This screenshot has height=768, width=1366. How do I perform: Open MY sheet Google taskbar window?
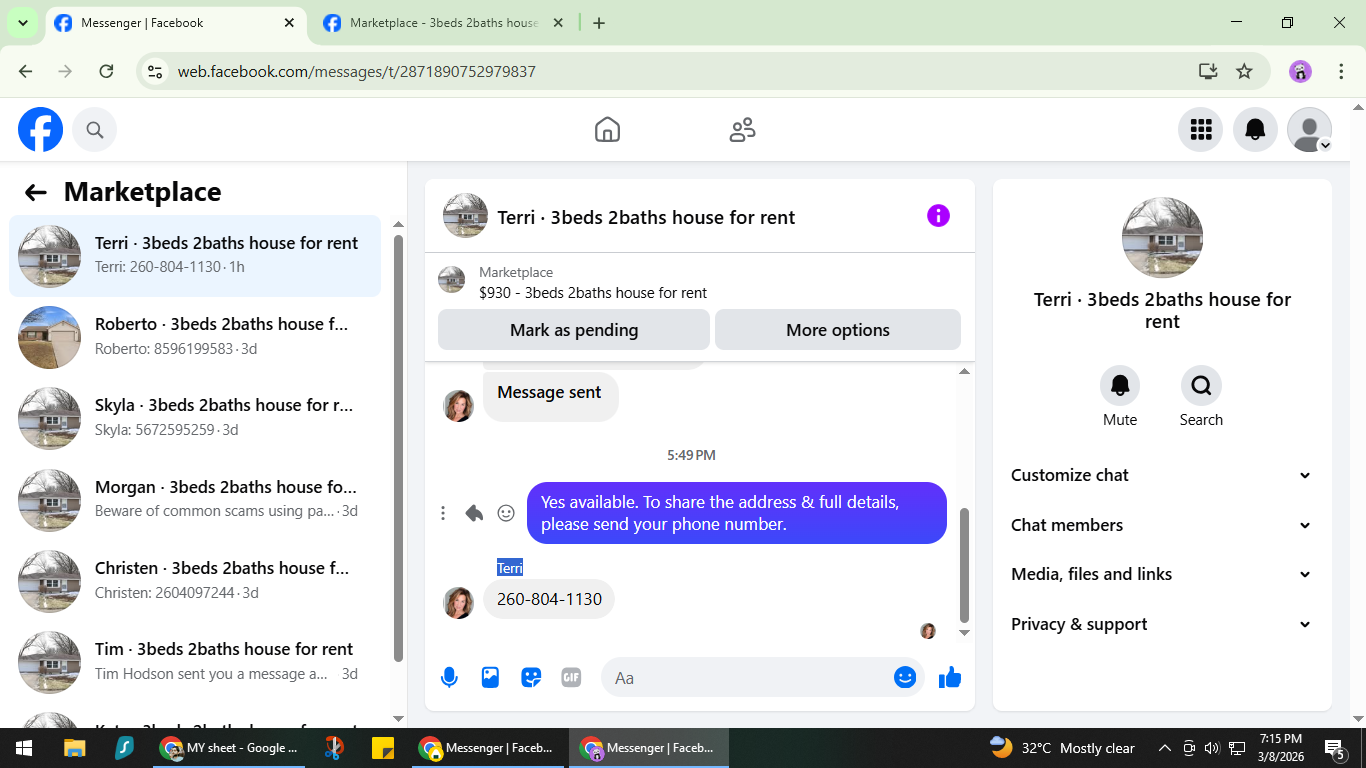click(228, 748)
